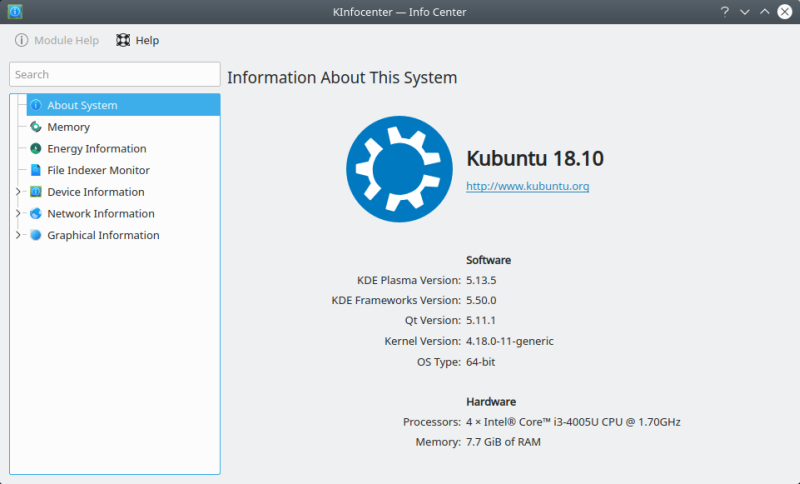The height and width of the screenshot is (484, 800).
Task: Click the KDE Frameworks Version value 5.50.0
Action: tap(481, 300)
